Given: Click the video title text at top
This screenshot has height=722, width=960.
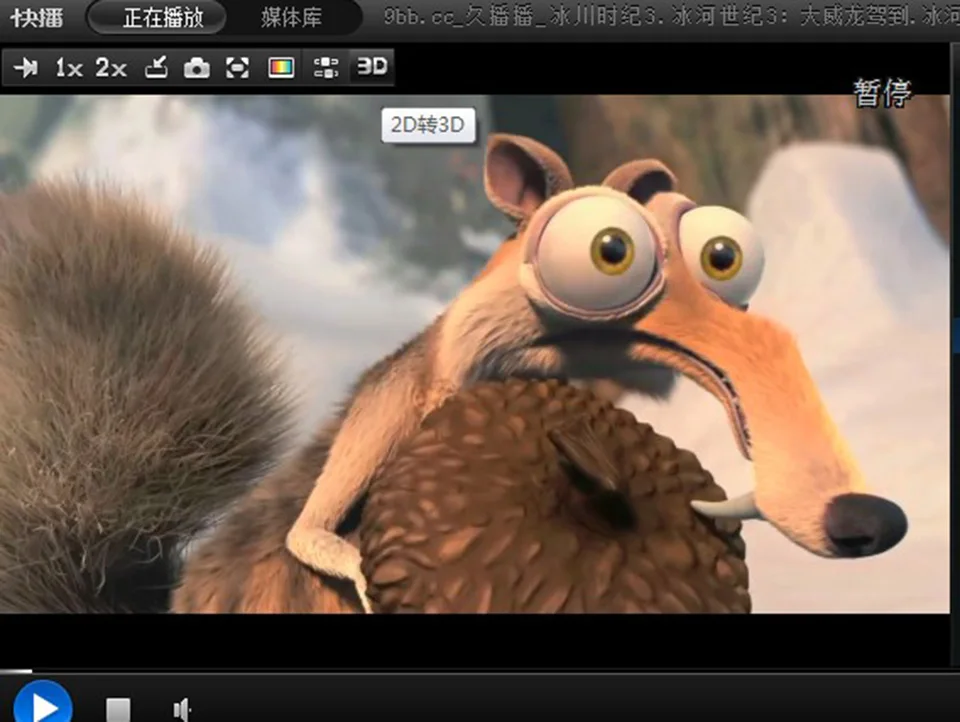Looking at the screenshot, I should (x=671, y=17).
